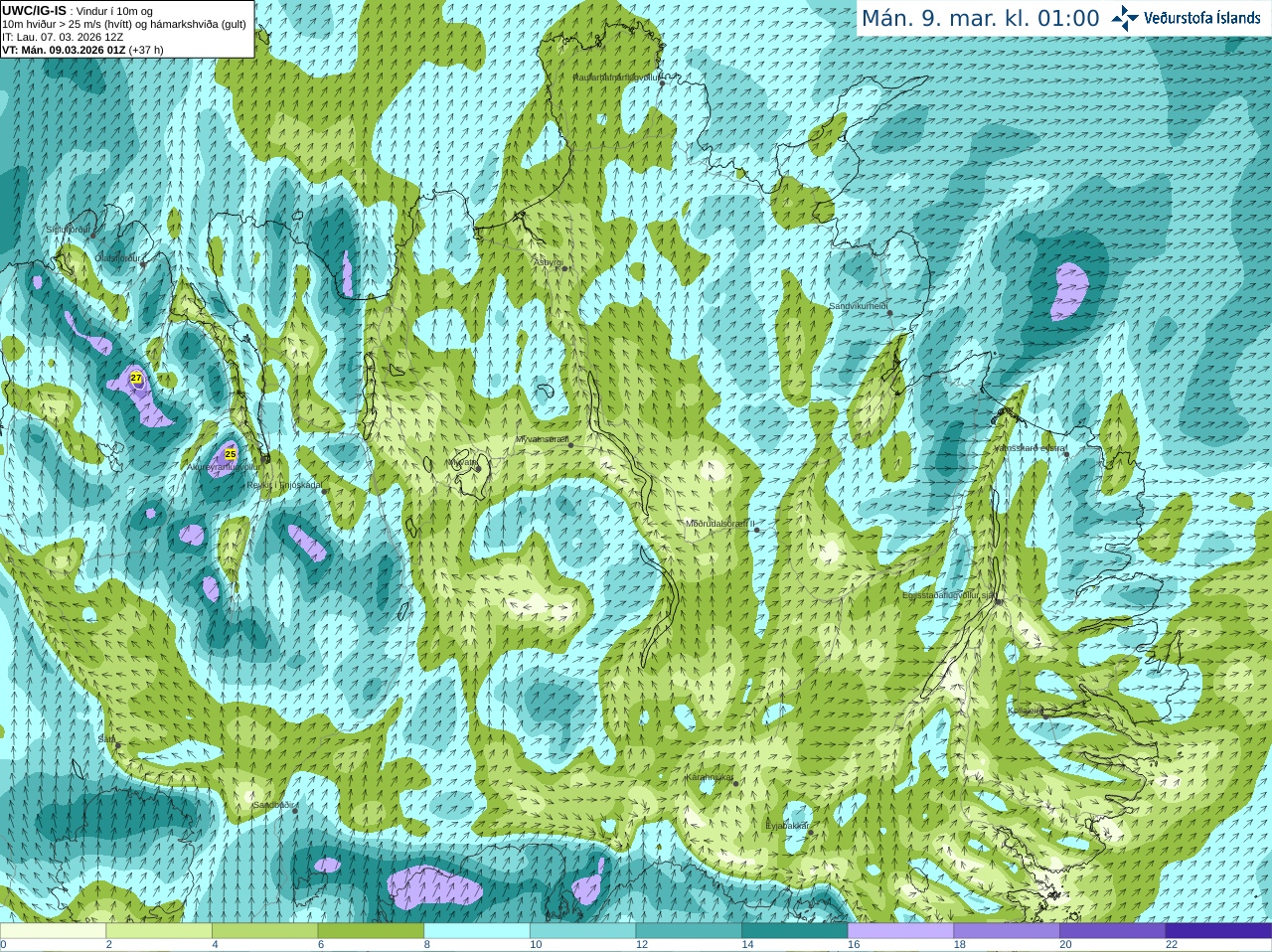Click the Ásbyrgi station label
The image size is (1272, 952).
click(549, 262)
